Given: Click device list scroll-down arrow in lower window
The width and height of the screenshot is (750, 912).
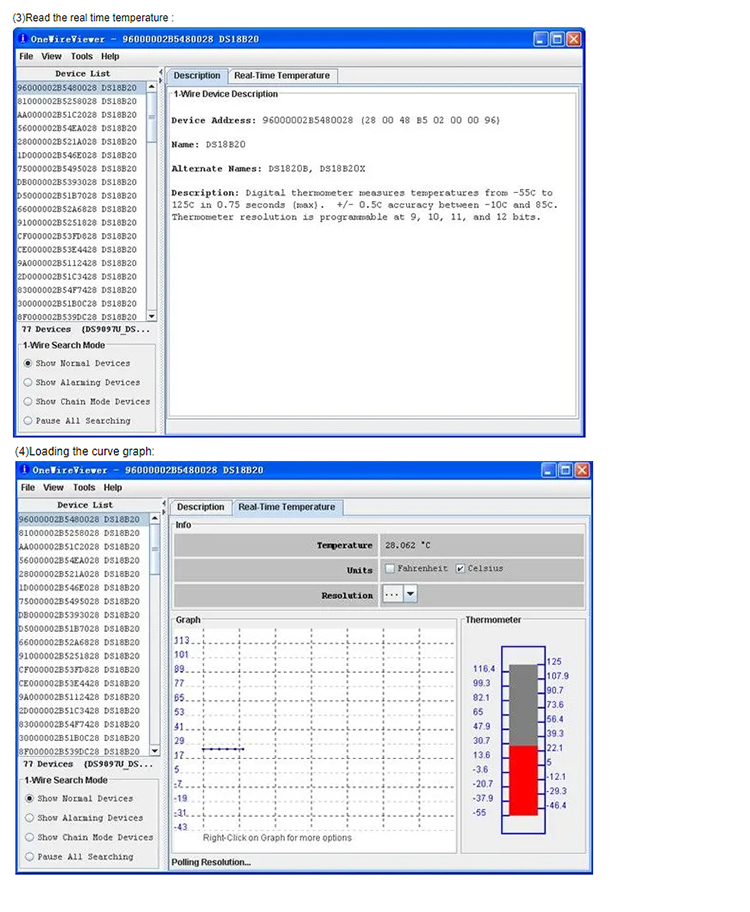Looking at the screenshot, I should (x=155, y=750).
